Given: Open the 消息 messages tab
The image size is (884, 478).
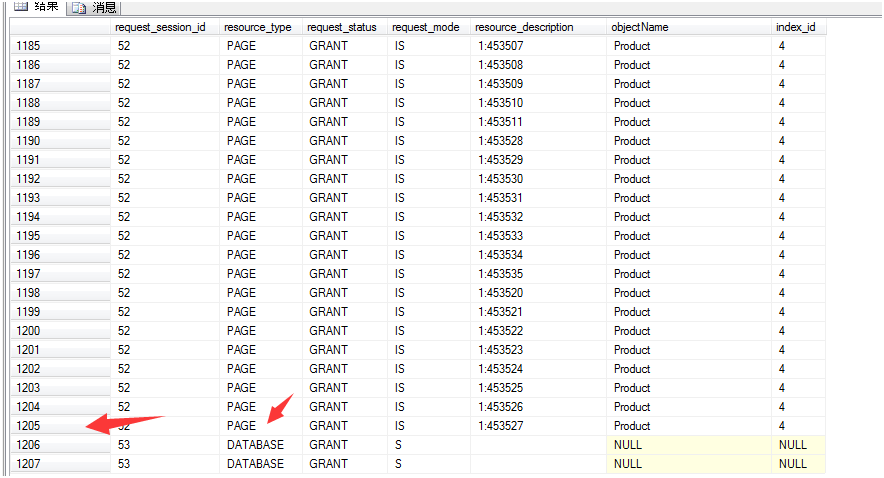Looking at the screenshot, I should pos(94,7).
